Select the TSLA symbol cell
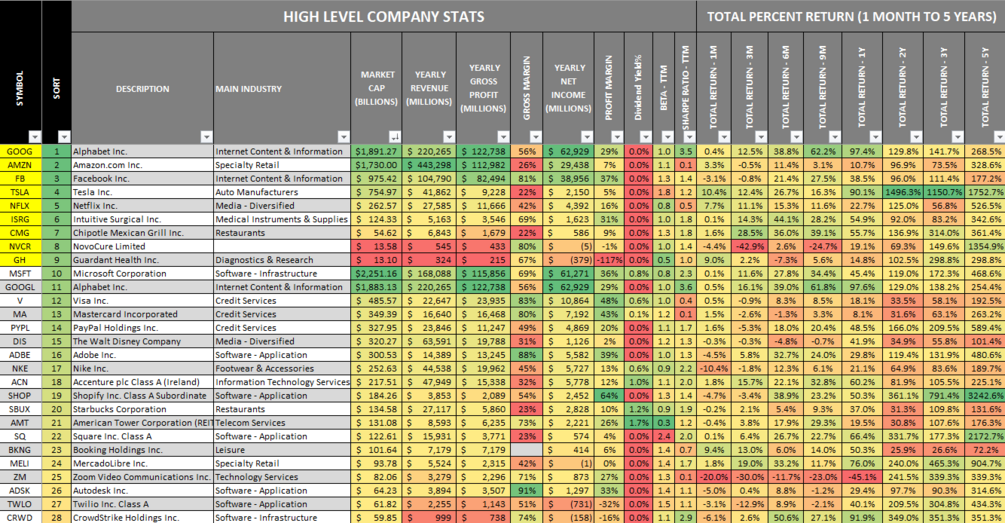The height and width of the screenshot is (523, 1005). point(21,192)
